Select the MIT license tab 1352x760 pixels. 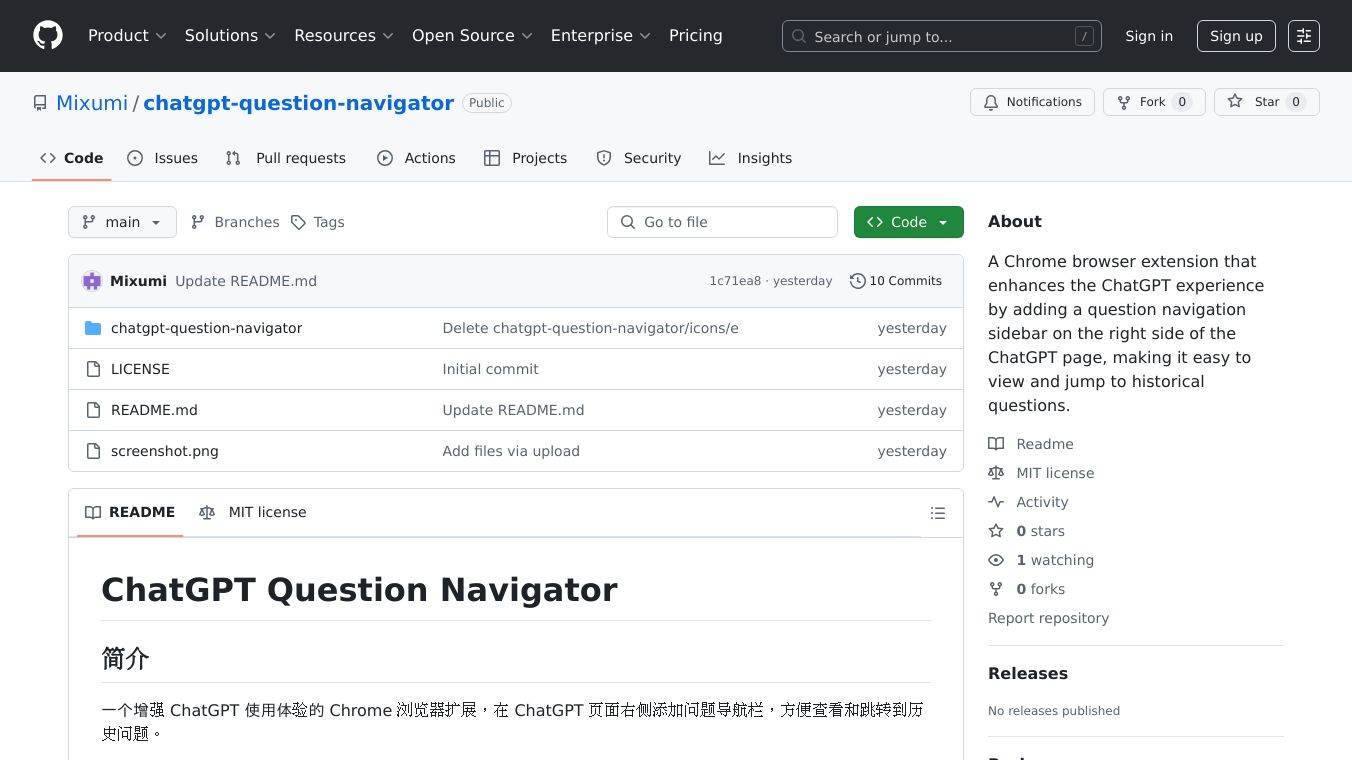pyautogui.click(x=253, y=512)
